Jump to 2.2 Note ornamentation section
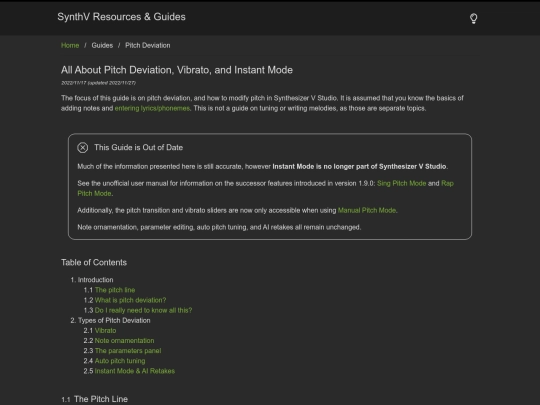The image size is (540, 405). click(x=124, y=341)
